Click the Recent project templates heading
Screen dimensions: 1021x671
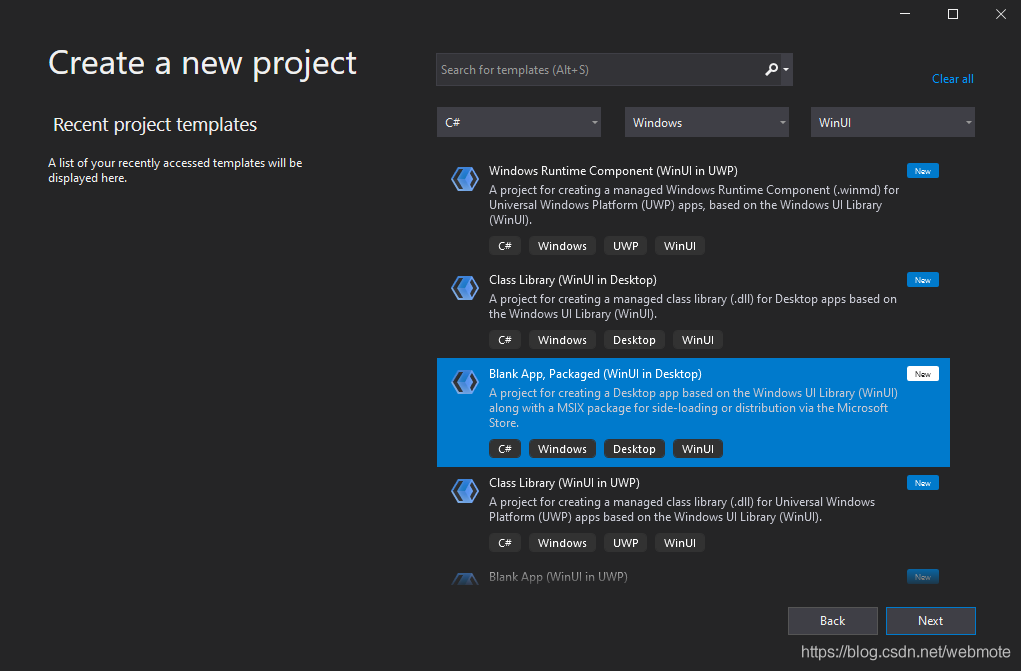coord(155,124)
